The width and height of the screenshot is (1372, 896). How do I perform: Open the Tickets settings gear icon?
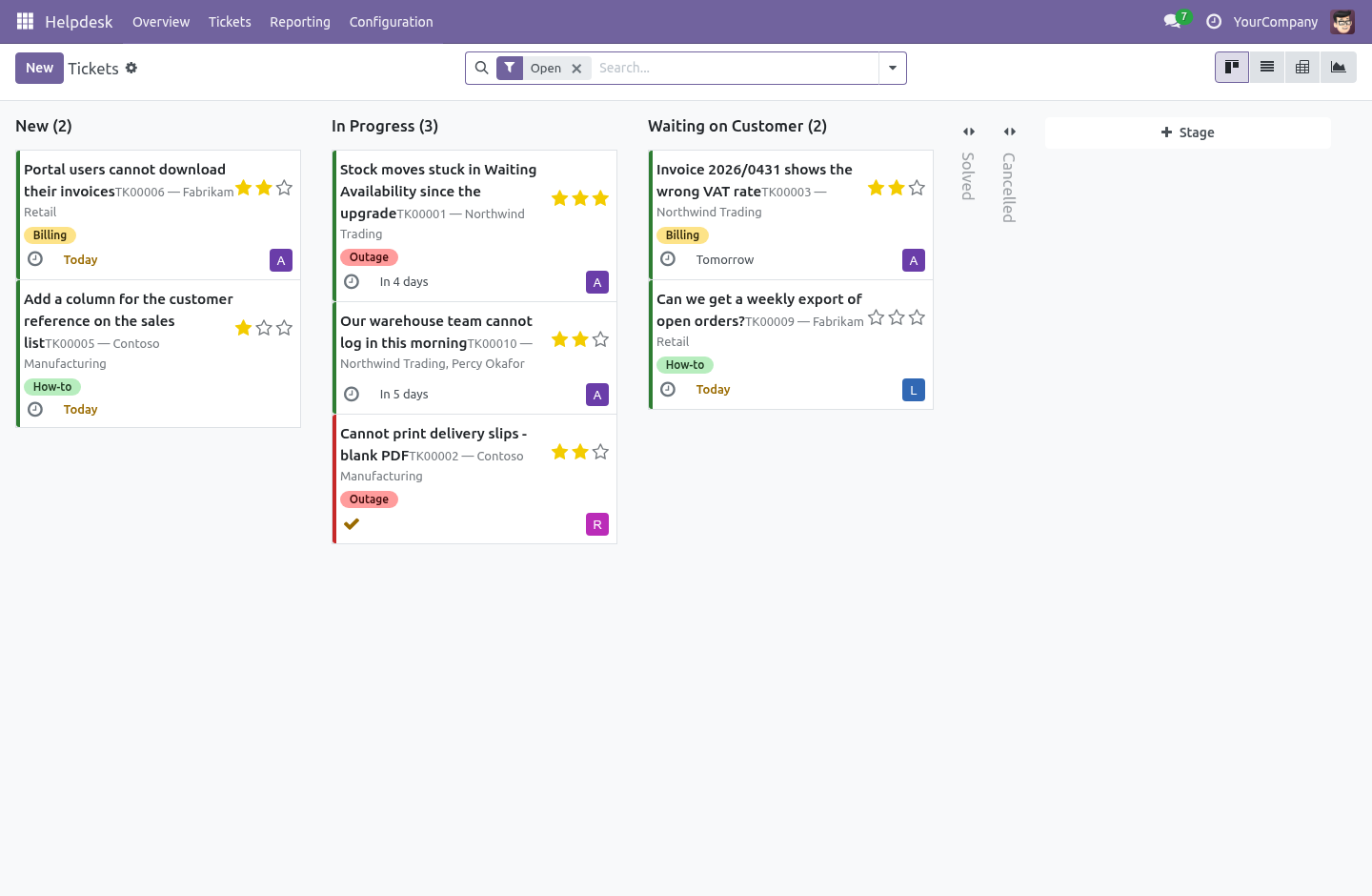point(131,68)
